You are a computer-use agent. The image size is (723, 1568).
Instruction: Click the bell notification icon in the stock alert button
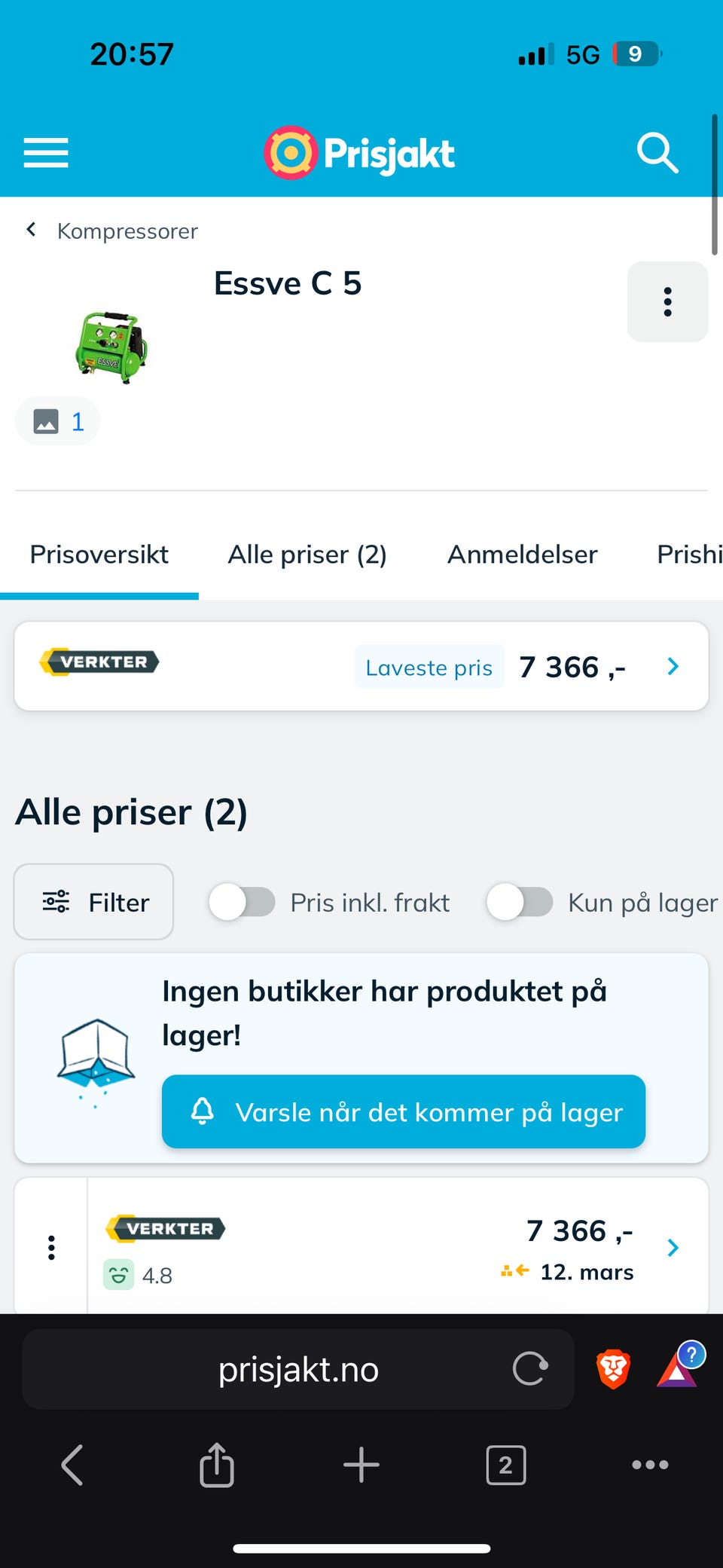[x=203, y=1111]
